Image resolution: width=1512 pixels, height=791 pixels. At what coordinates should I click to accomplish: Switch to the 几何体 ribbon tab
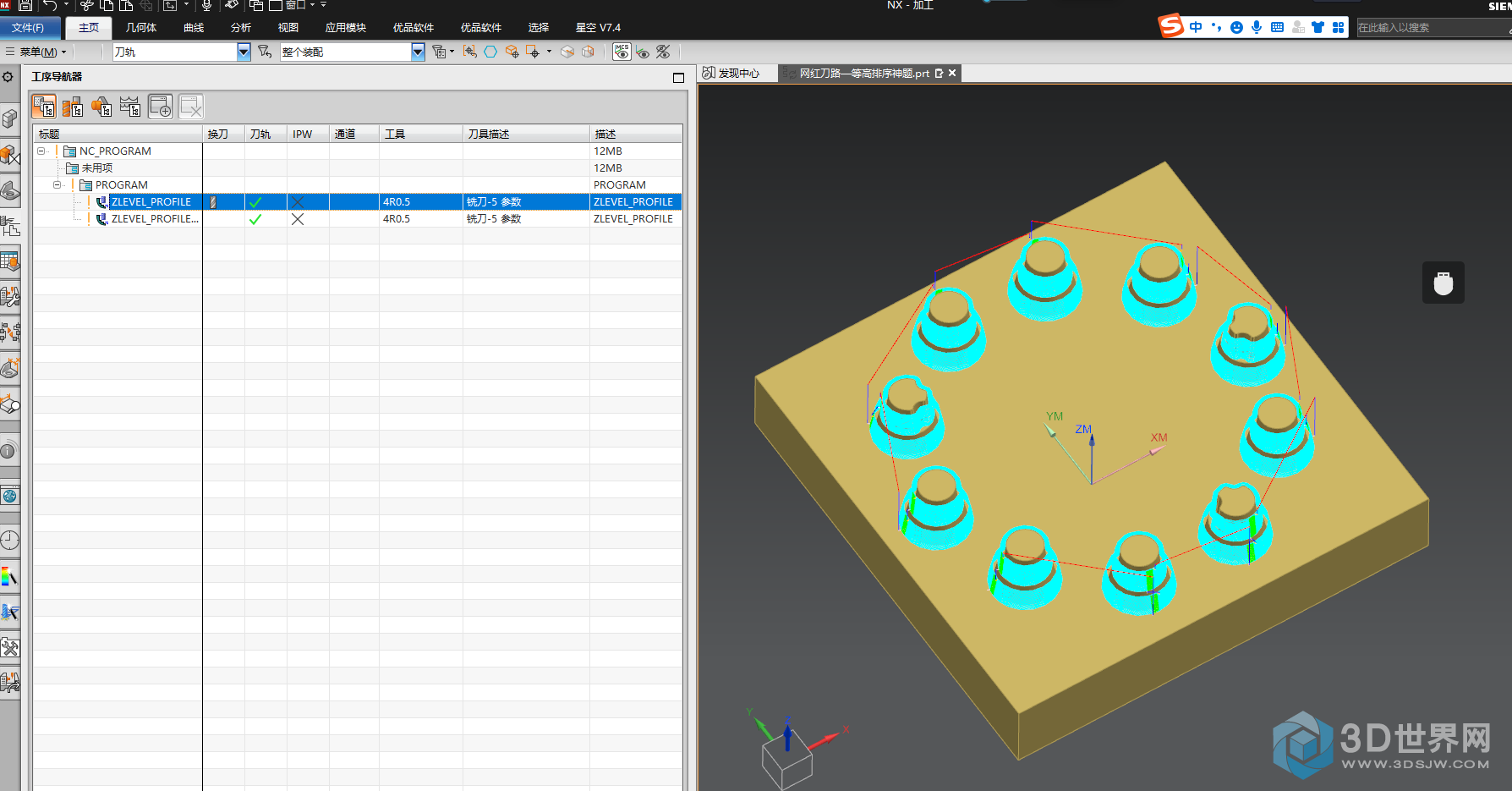click(x=141, y=28)
